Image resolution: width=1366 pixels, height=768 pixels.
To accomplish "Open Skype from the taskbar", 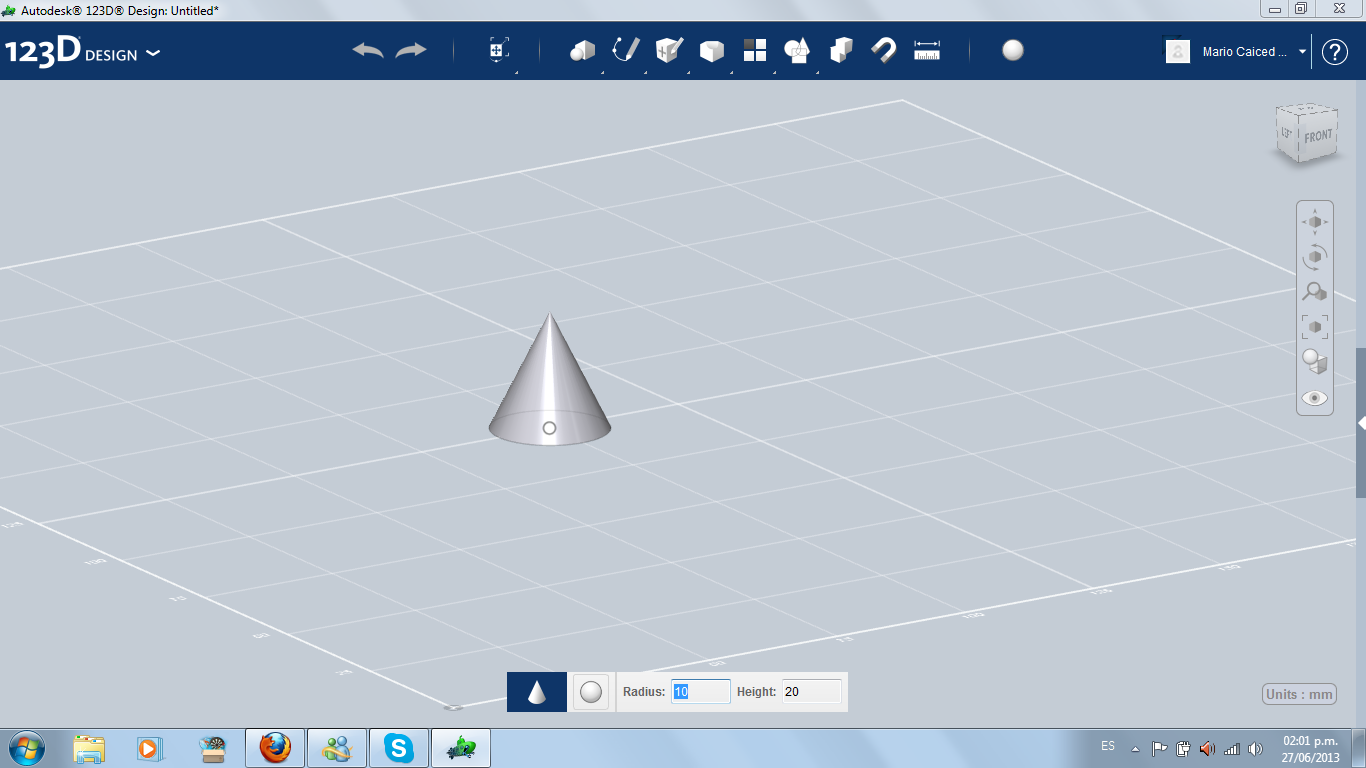I will pyautogui.click(x=398, y=748).
